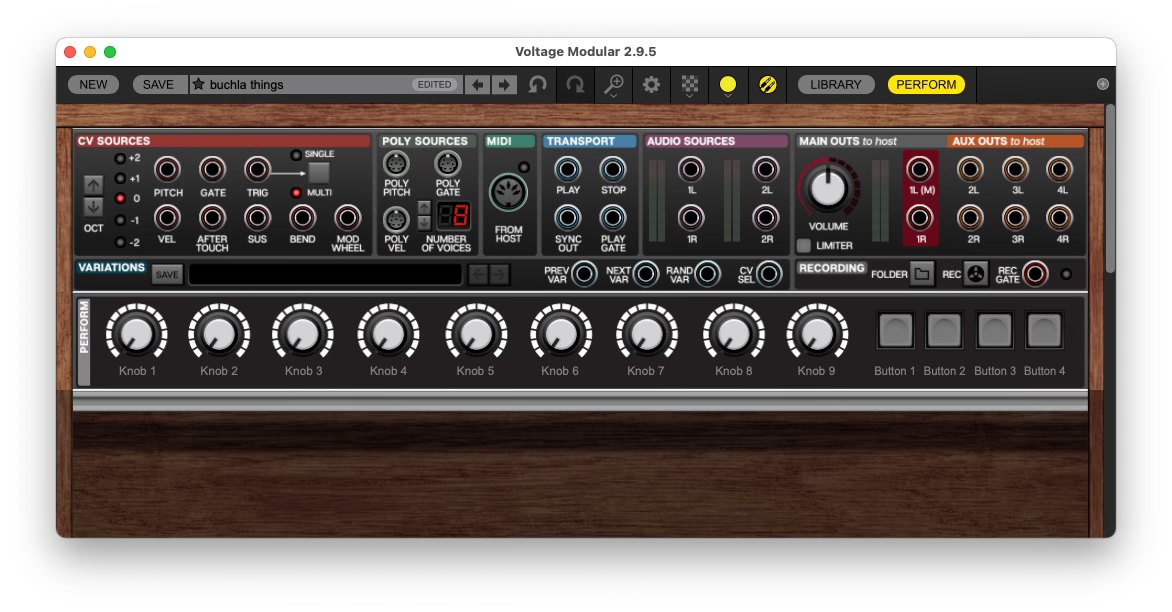Click the GATE CV jack

[212, 170]
